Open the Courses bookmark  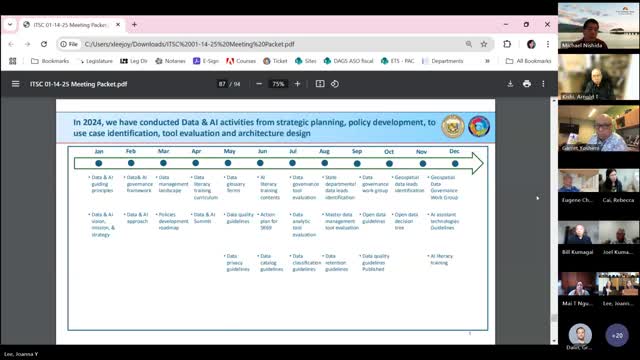pos(241,61)
